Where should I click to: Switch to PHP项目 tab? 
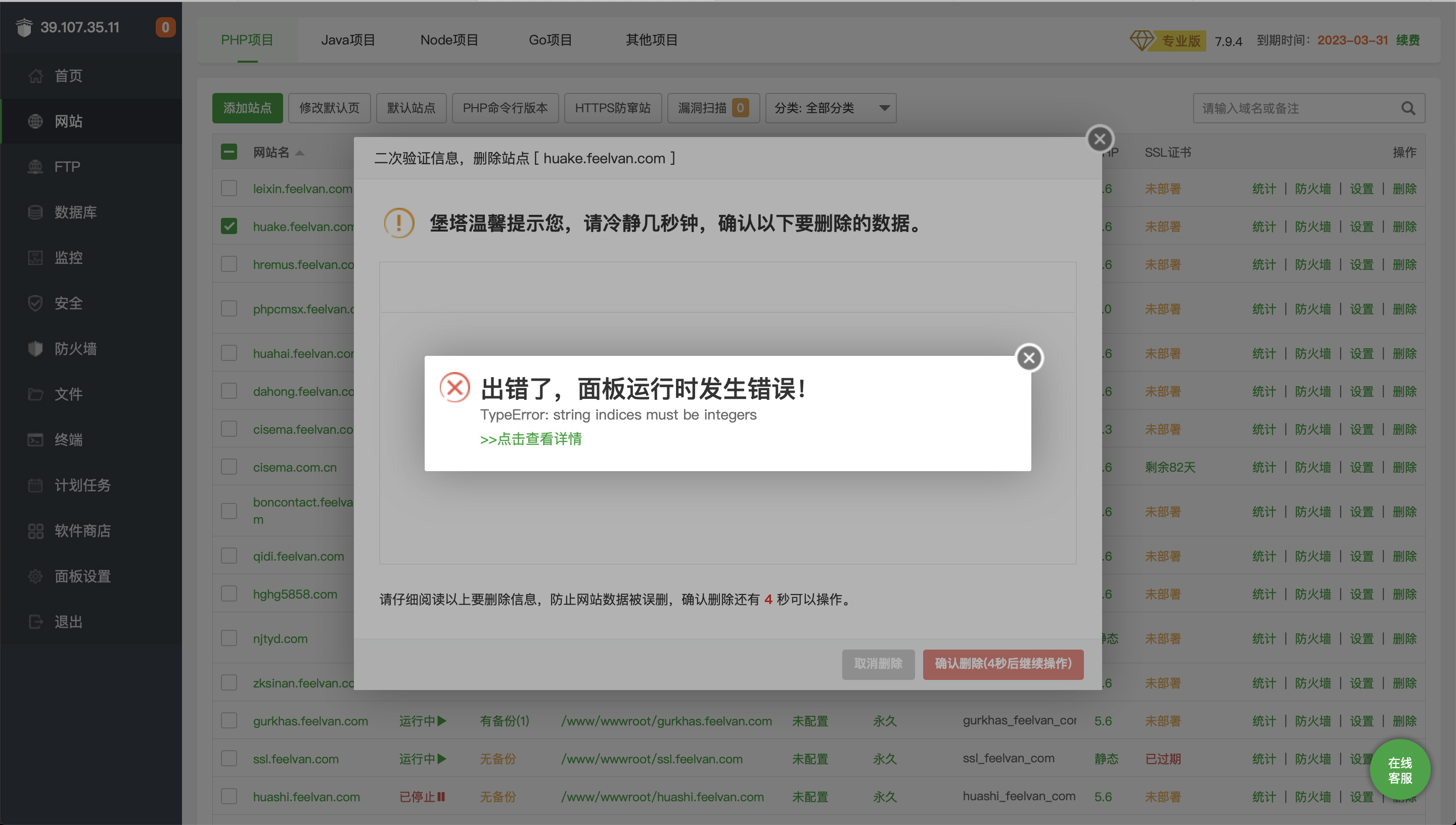click(x=247, y=40)
